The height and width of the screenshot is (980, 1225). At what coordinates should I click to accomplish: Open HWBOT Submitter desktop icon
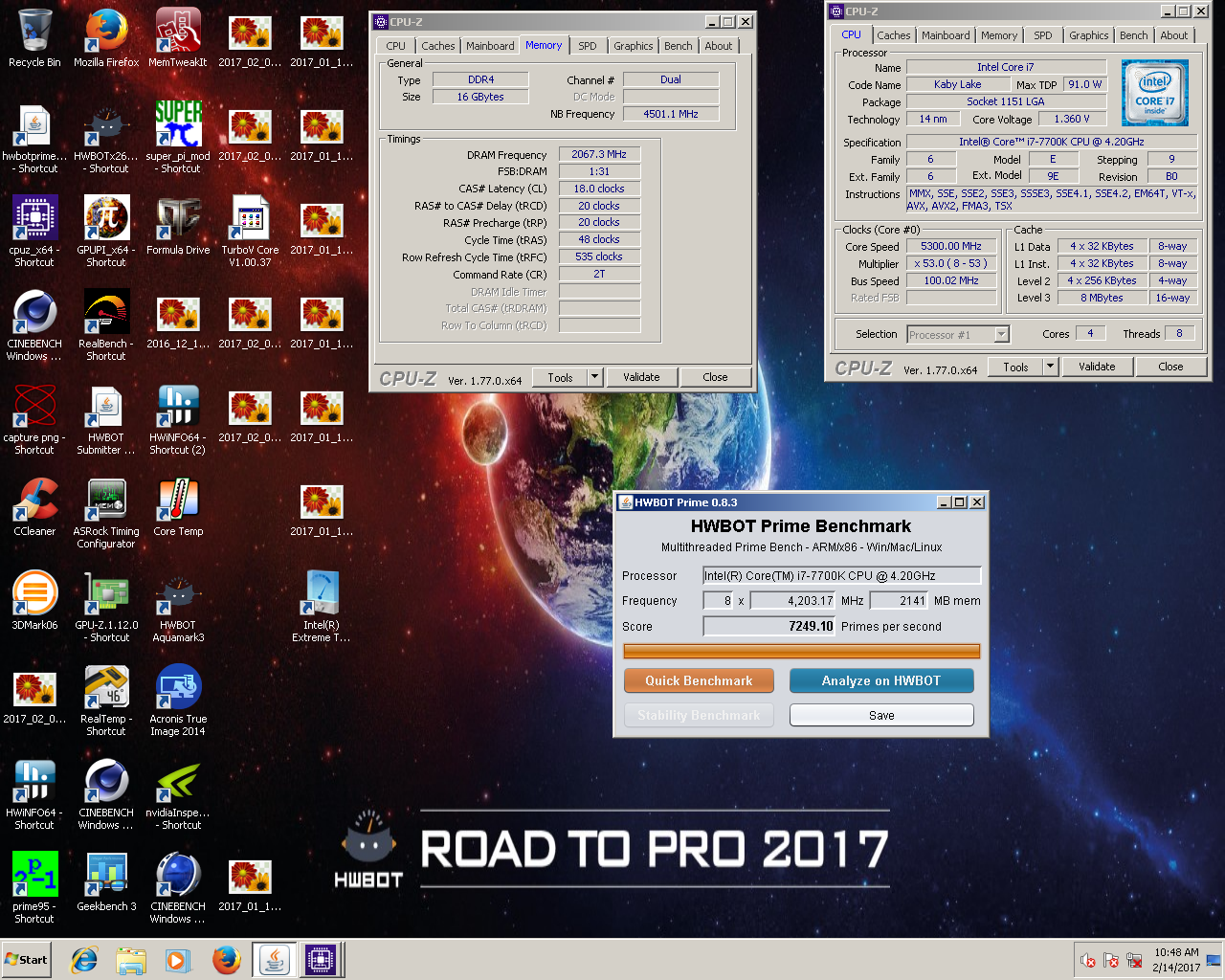106,419
